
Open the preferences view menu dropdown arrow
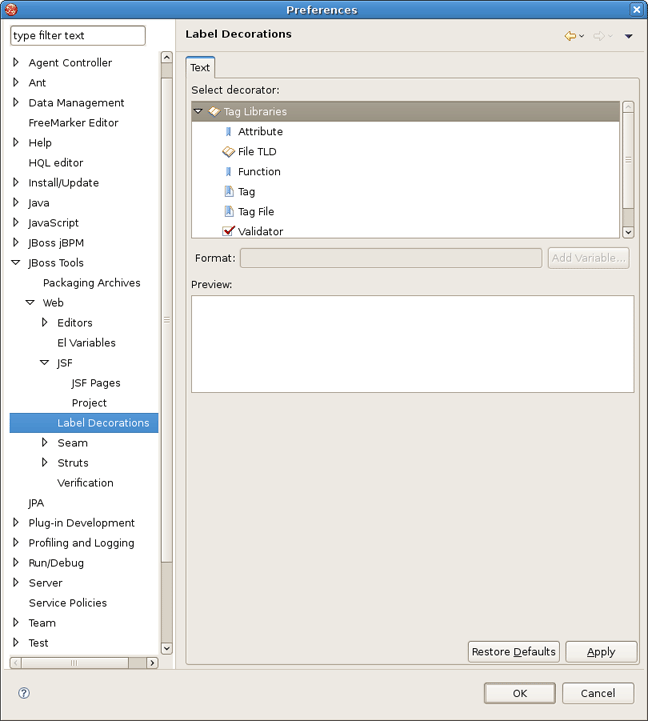(628, 37)
